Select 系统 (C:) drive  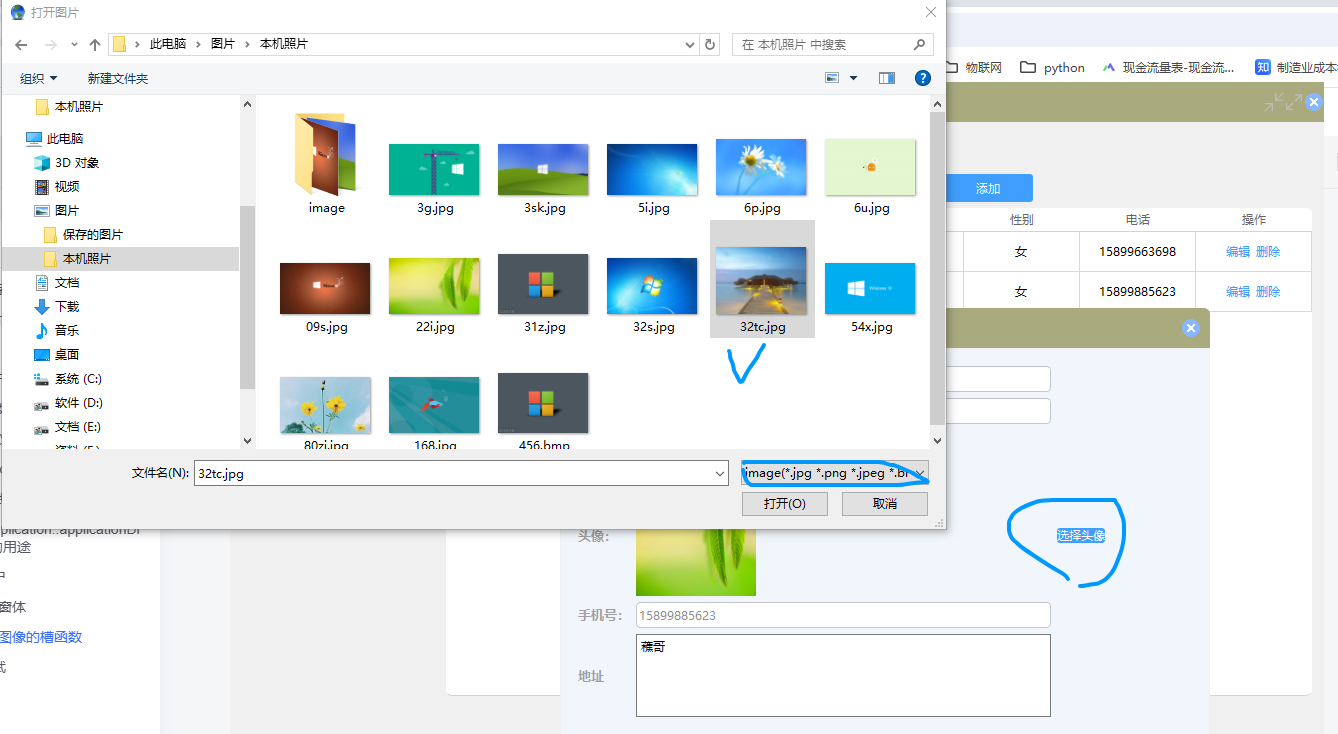point(68,379)
